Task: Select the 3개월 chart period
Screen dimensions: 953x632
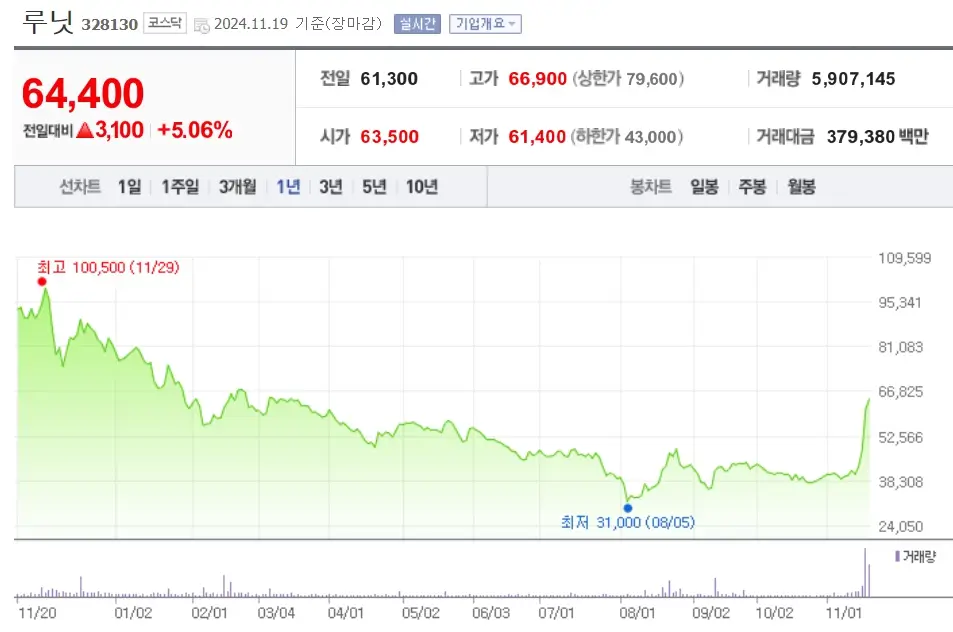Action: click(x=235, y=186)
